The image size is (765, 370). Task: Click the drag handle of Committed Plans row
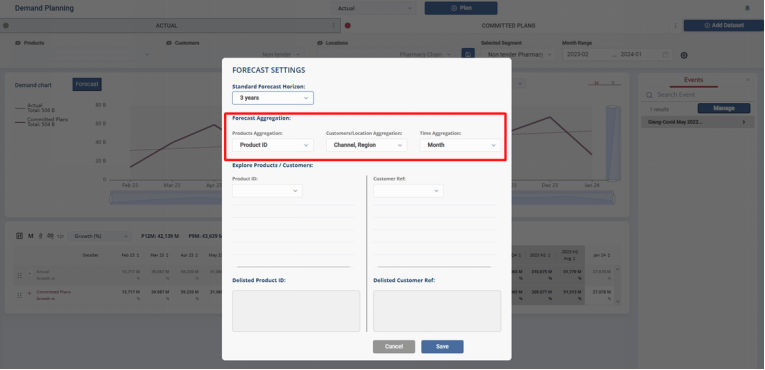[x=20, y=295]
